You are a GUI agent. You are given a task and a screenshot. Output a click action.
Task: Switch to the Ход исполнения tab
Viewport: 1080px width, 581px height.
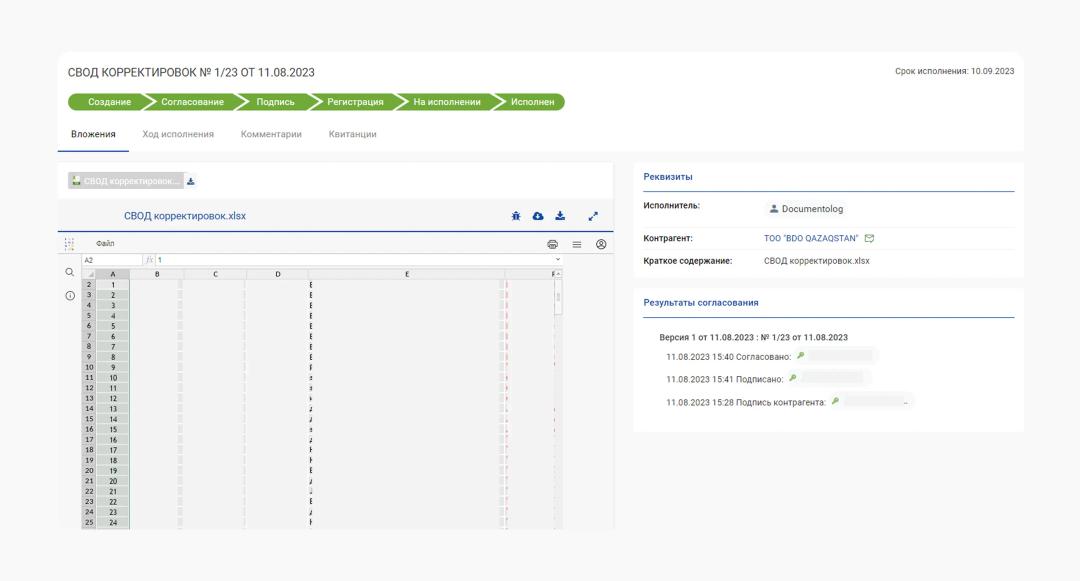(x=178, y=134)
